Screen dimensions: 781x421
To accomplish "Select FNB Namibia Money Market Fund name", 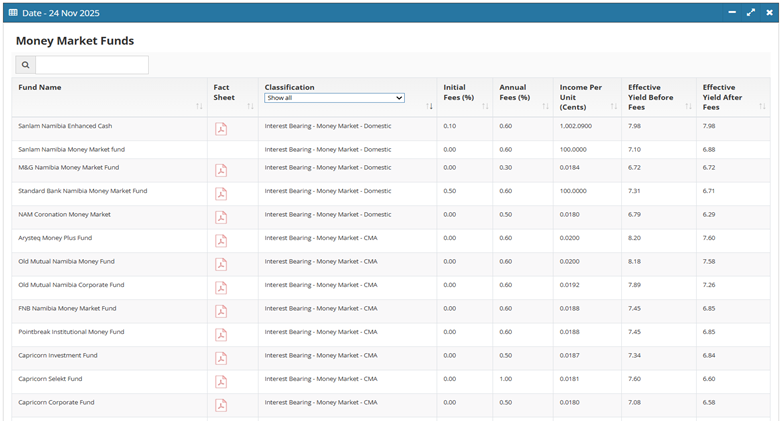I will pyautogui.click(x=67, y=308).
